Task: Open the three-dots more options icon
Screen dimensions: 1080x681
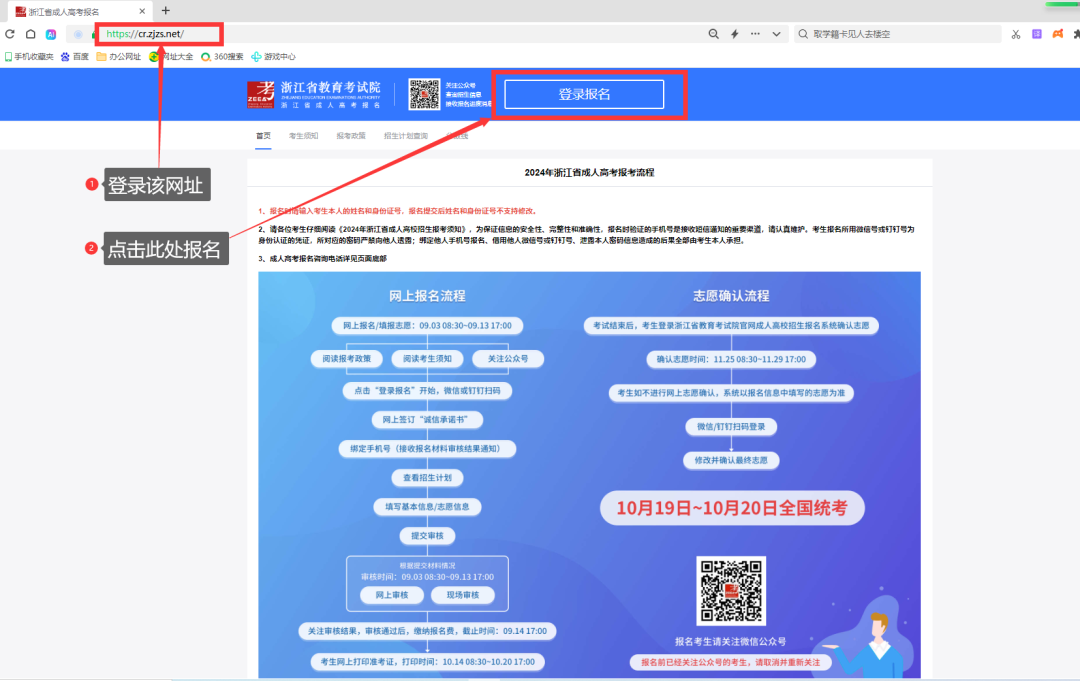Action: [756, 34]
